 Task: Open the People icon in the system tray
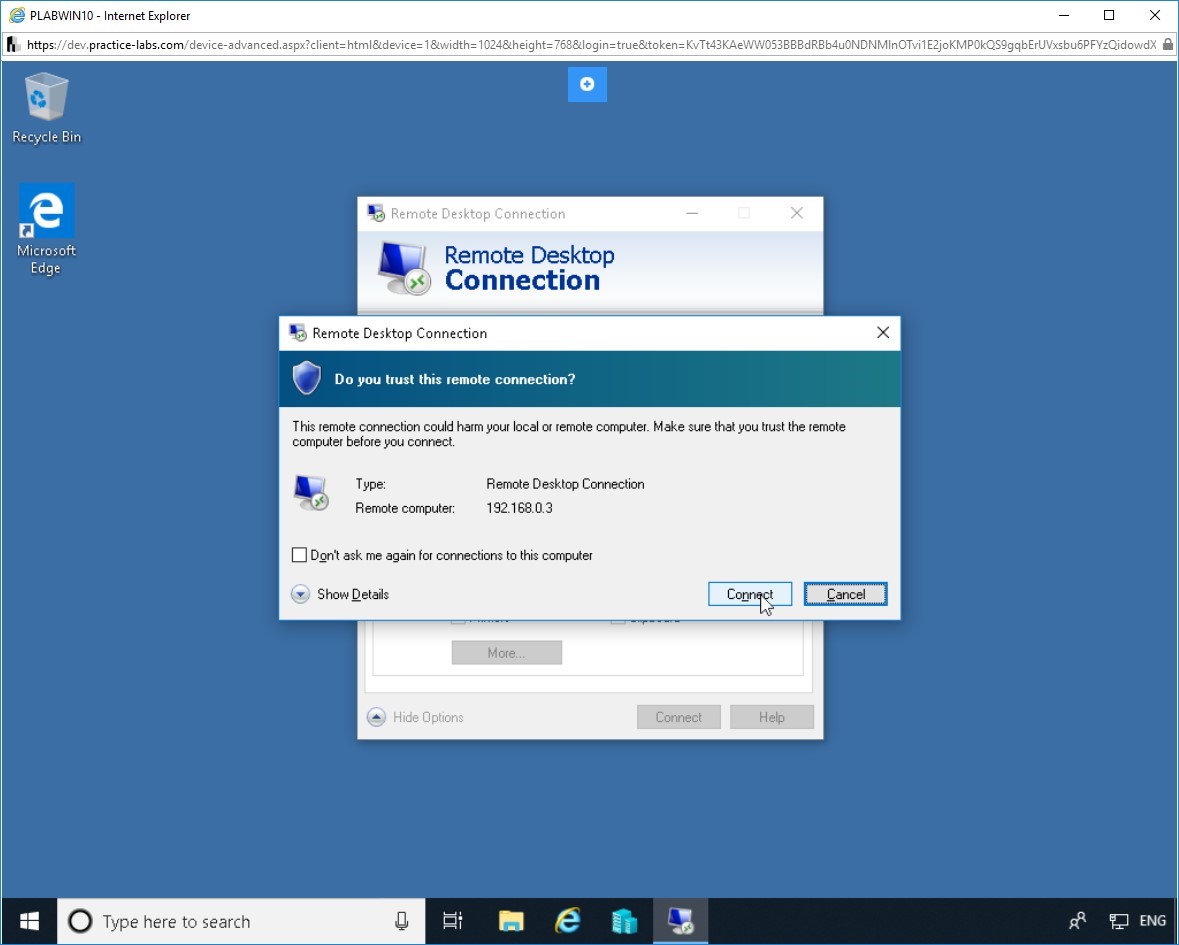[x=1077, y=921]
